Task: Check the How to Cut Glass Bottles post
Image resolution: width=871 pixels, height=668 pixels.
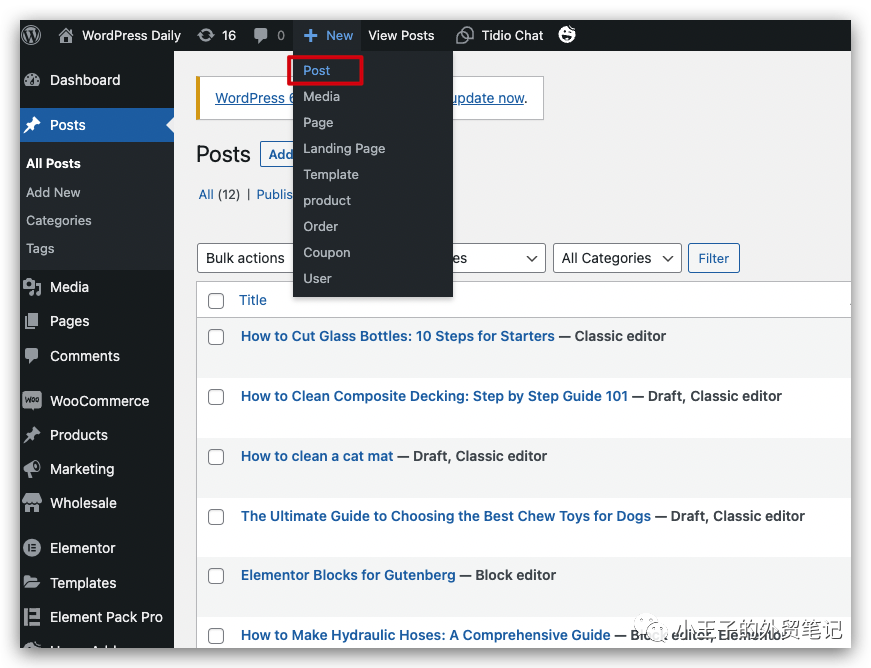Action: point(216,337)
